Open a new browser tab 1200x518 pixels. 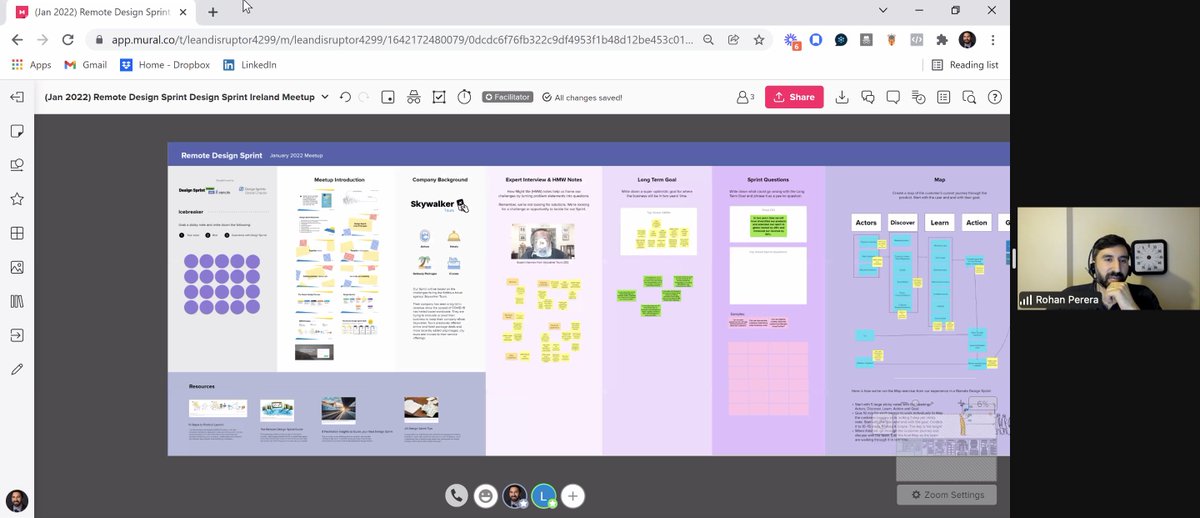pos(213,12)
